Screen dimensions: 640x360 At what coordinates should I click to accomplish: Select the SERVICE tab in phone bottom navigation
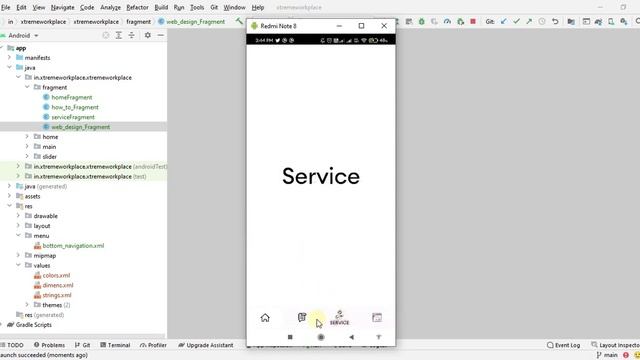339,318
